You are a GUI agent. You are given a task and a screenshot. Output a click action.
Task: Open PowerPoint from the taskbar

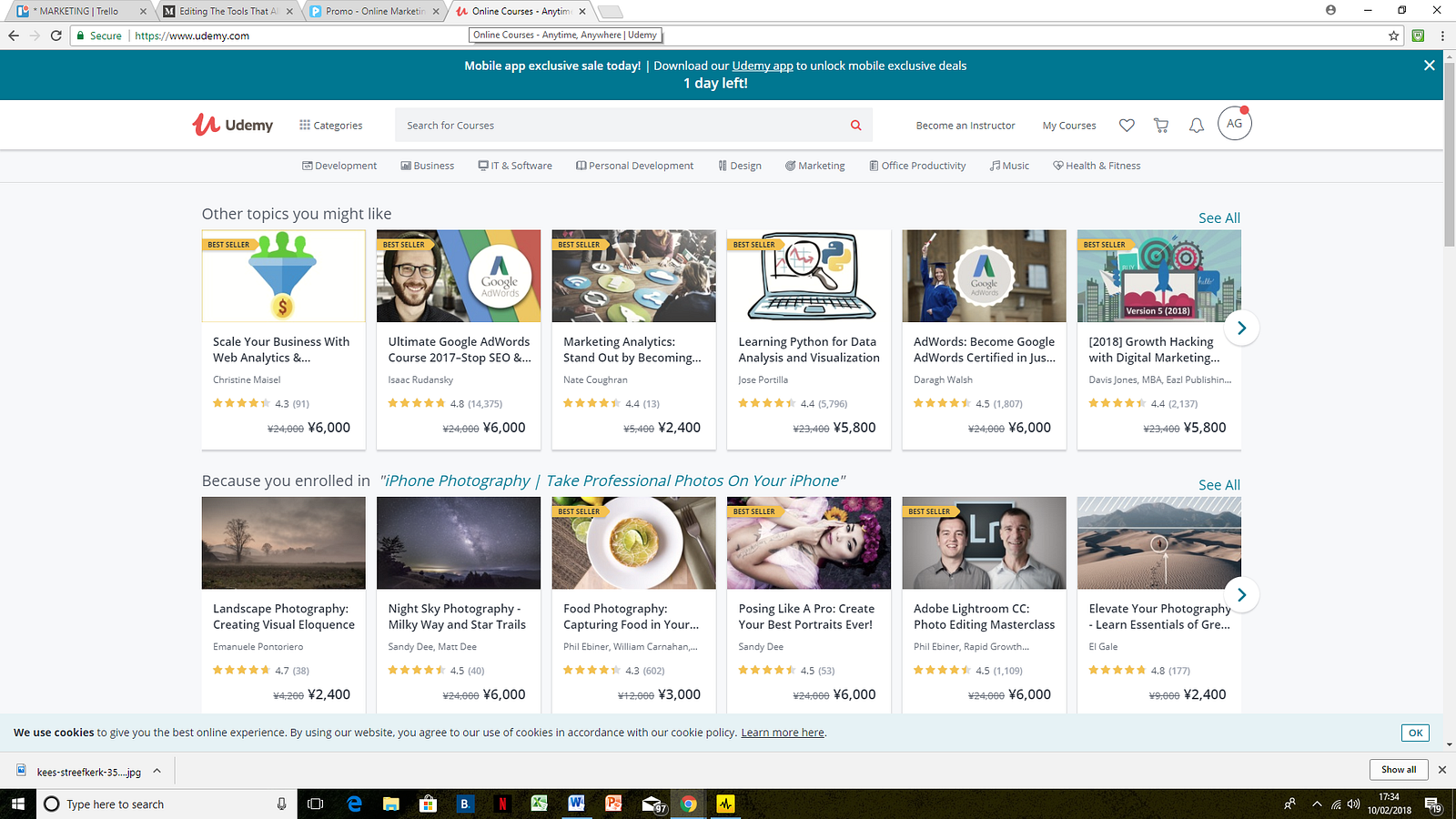pyautogui.click(x=613, y=804)
